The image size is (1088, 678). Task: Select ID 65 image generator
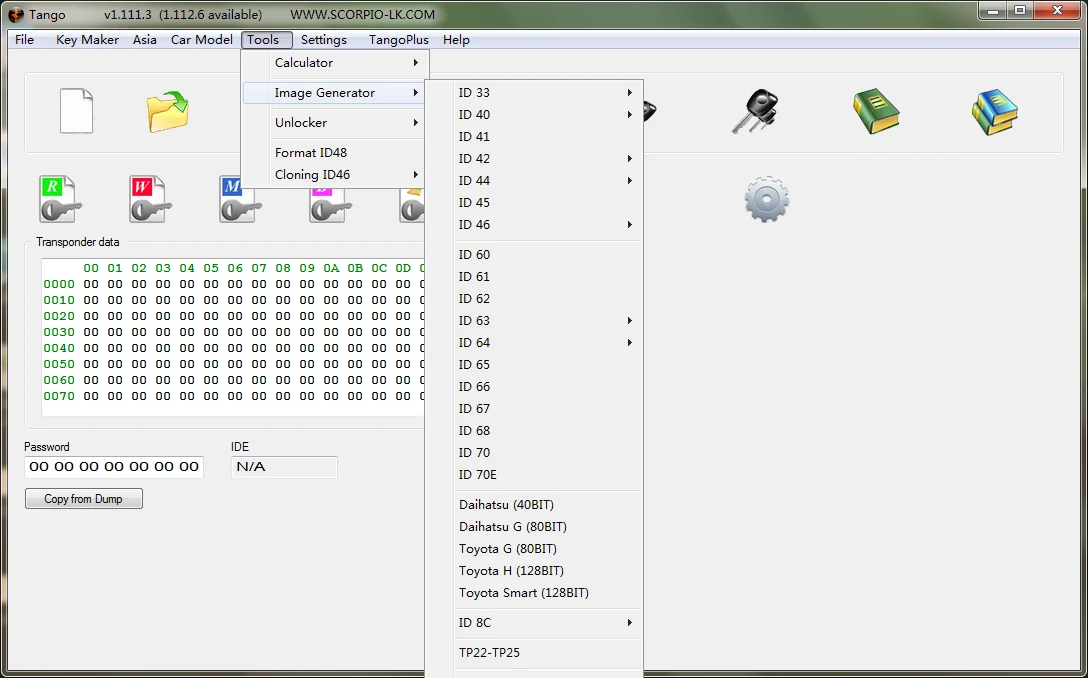pyautogui.click(x=534, y=364)
